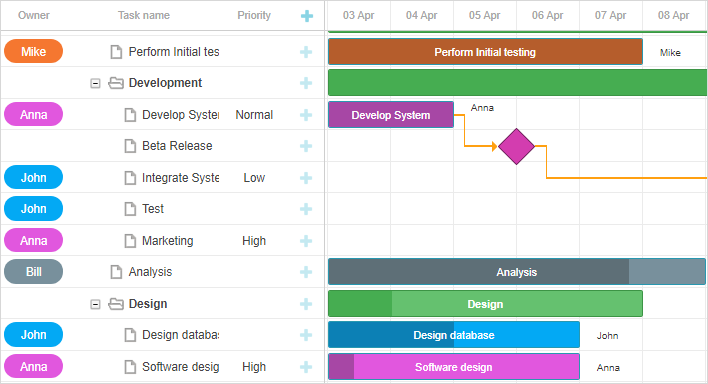Click the plus icon in Development row
708x384 pixels.
(306, 83)
